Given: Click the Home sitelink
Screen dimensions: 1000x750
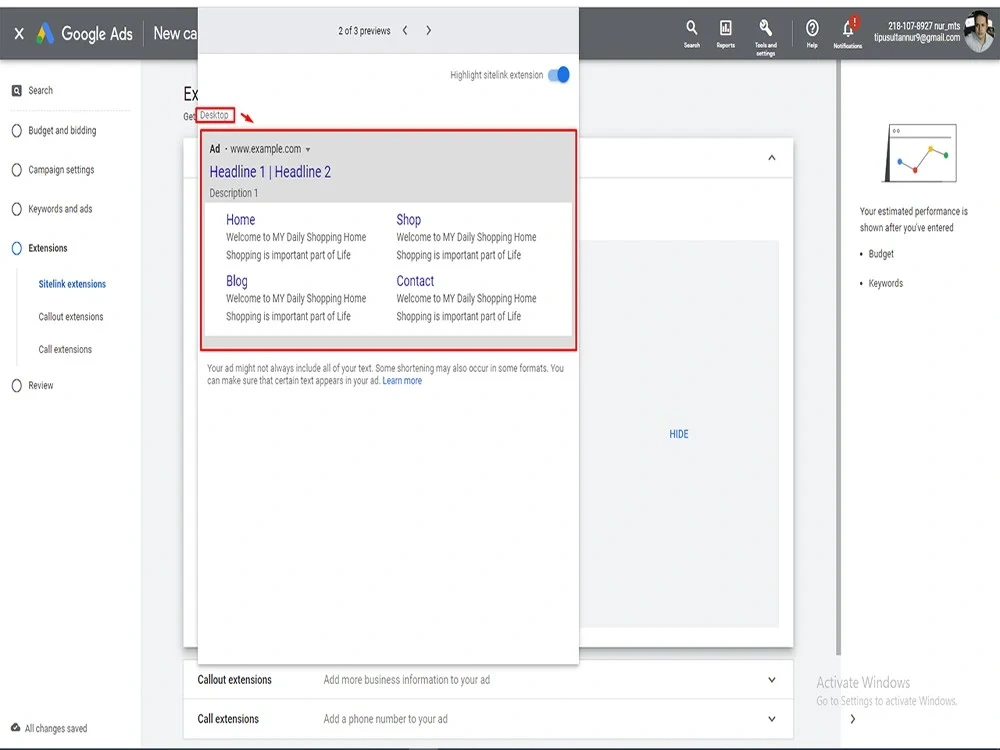Looking at the screenshot, I should click(x=240, y=220).
